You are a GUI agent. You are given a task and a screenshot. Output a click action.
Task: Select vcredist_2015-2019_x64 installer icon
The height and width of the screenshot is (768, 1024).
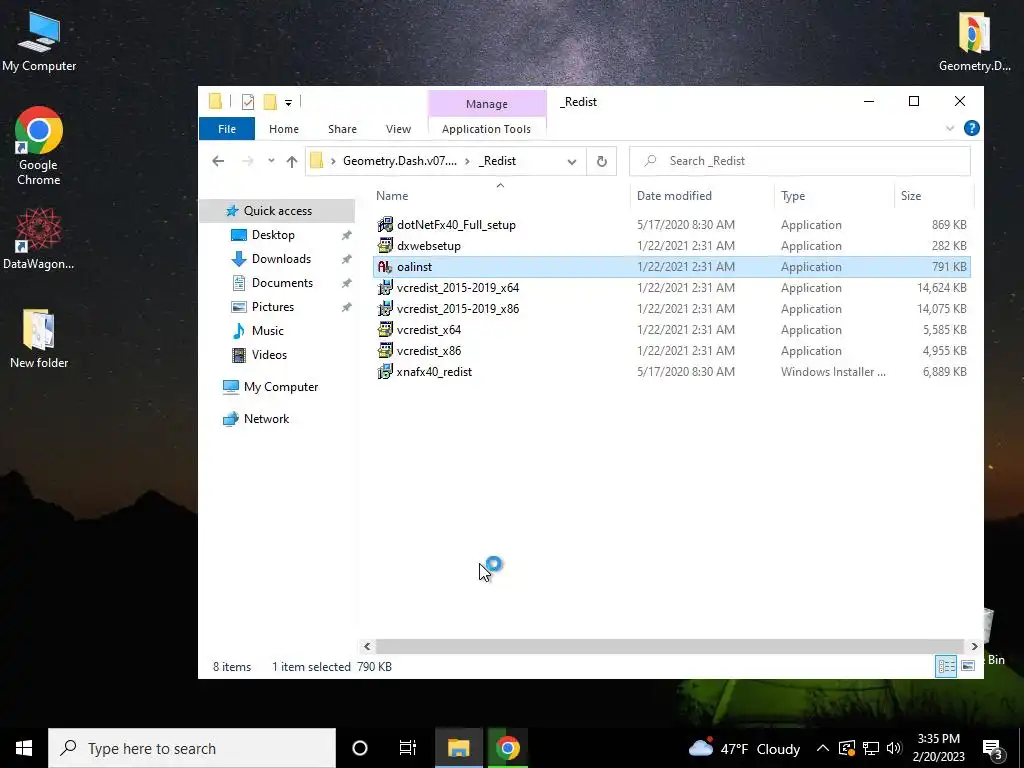point(385,287)
